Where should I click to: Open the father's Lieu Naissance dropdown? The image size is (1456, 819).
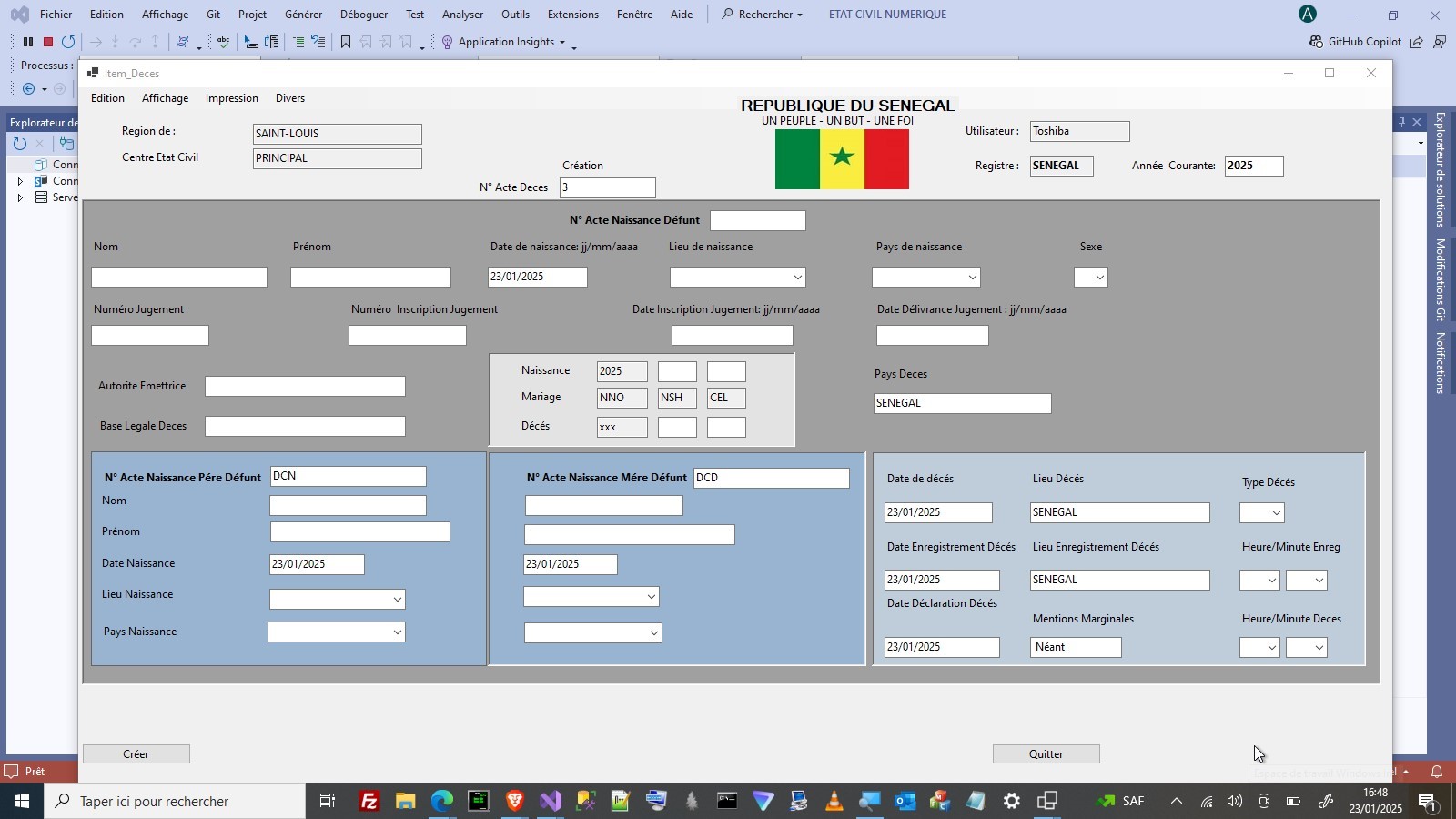click(397, 600)
